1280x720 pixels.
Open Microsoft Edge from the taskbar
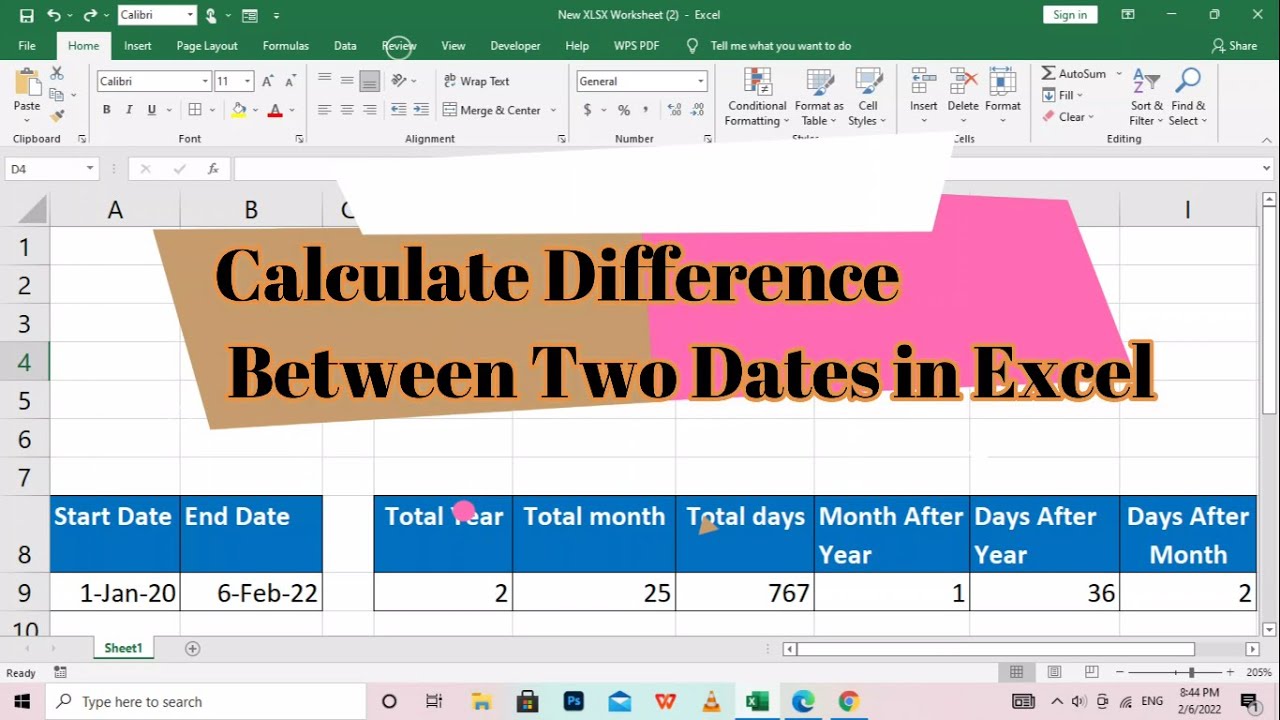point(803,702)
